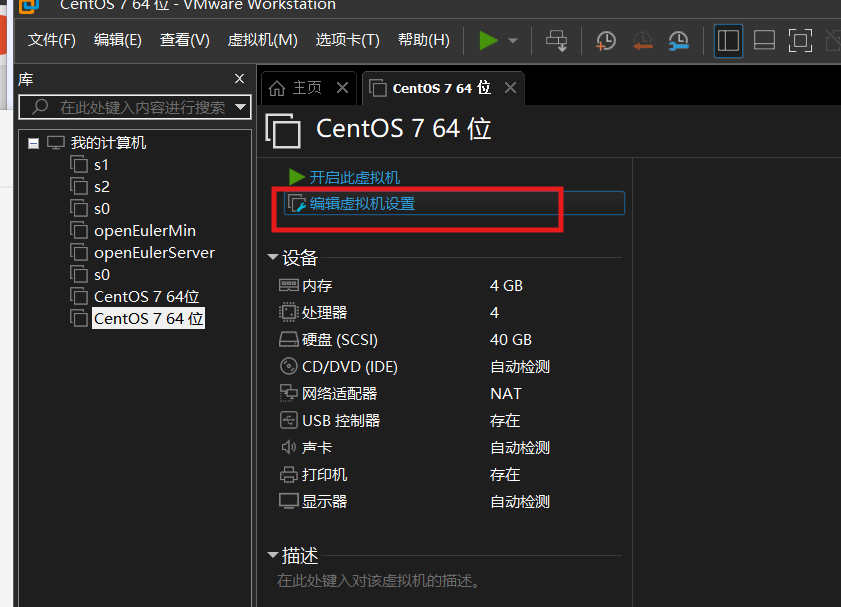
Task: Click the send Ctrl+Alt+Del toolbar icon
Action: click(x=556, y=41)
